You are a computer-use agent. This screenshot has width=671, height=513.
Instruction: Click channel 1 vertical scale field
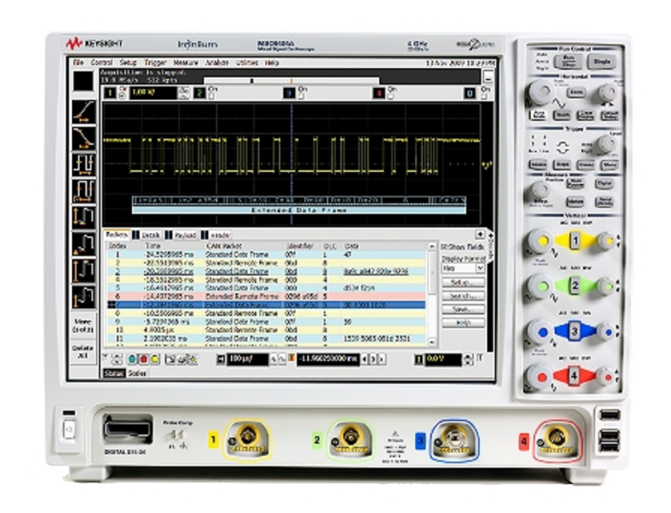[153, 93]
